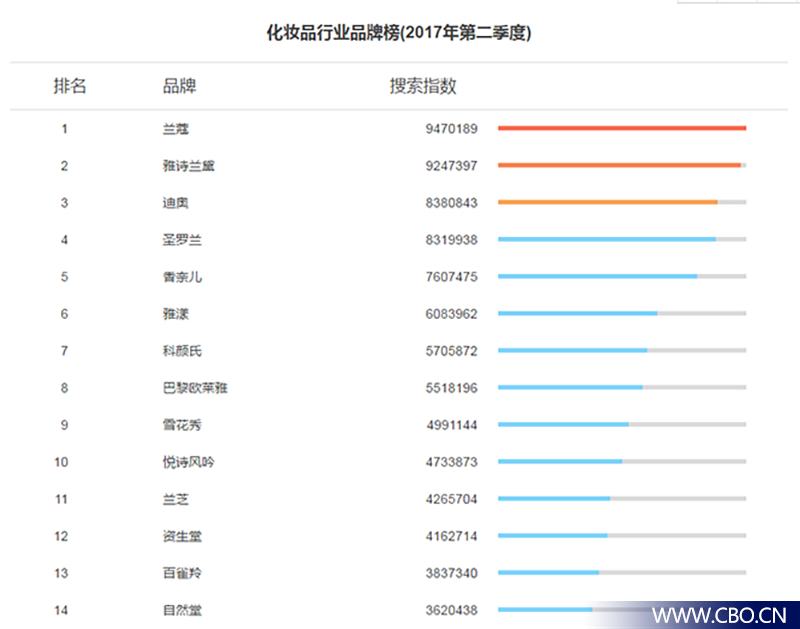This screenshot has width=800, height=629.
Task: Click search index value 5705872
Action: [452, 351]
